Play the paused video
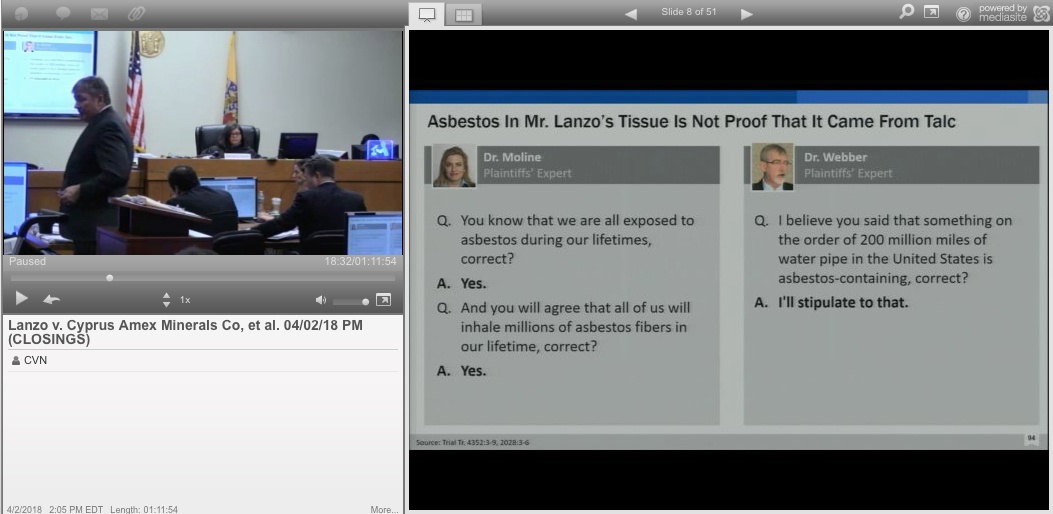Image resolution: width=1053 pixels, height=514 pixels. point(21,299)
